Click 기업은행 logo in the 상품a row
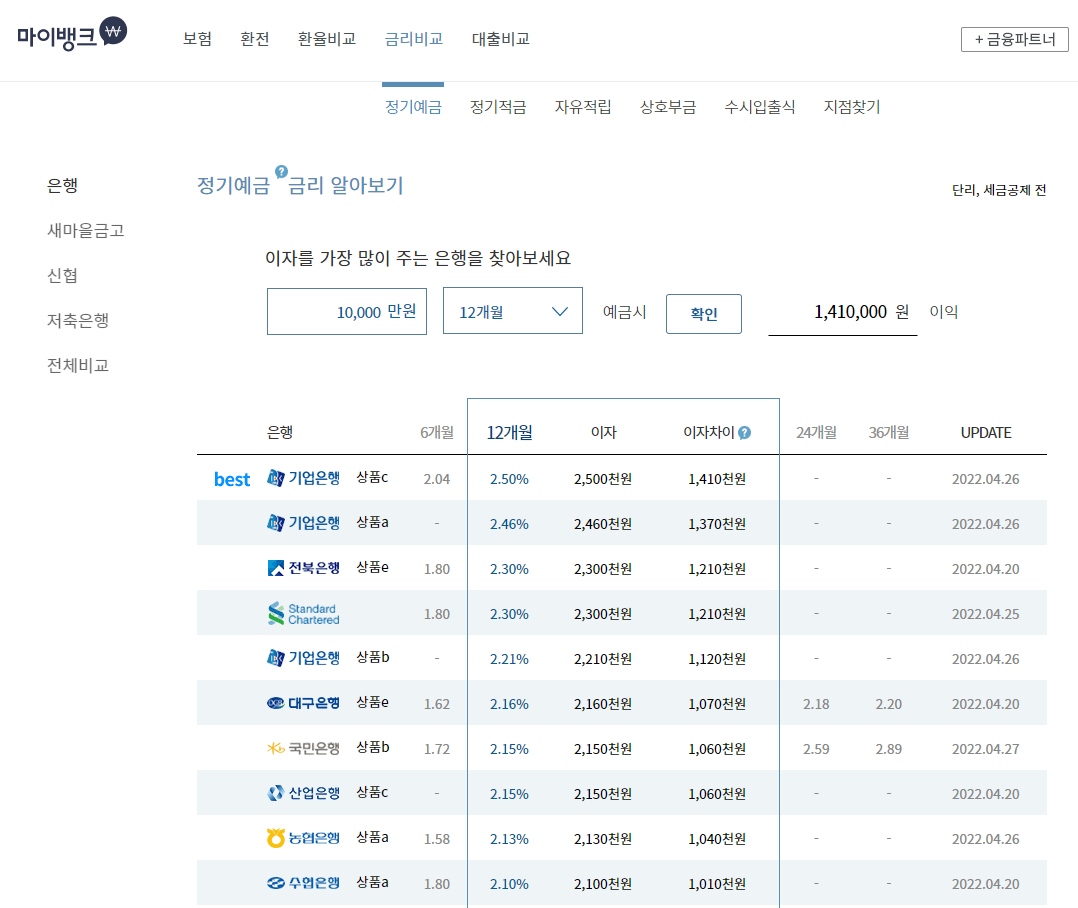The width and height of the screenshot is (1078, 908). pyautogui.click(x=303, y=523)
